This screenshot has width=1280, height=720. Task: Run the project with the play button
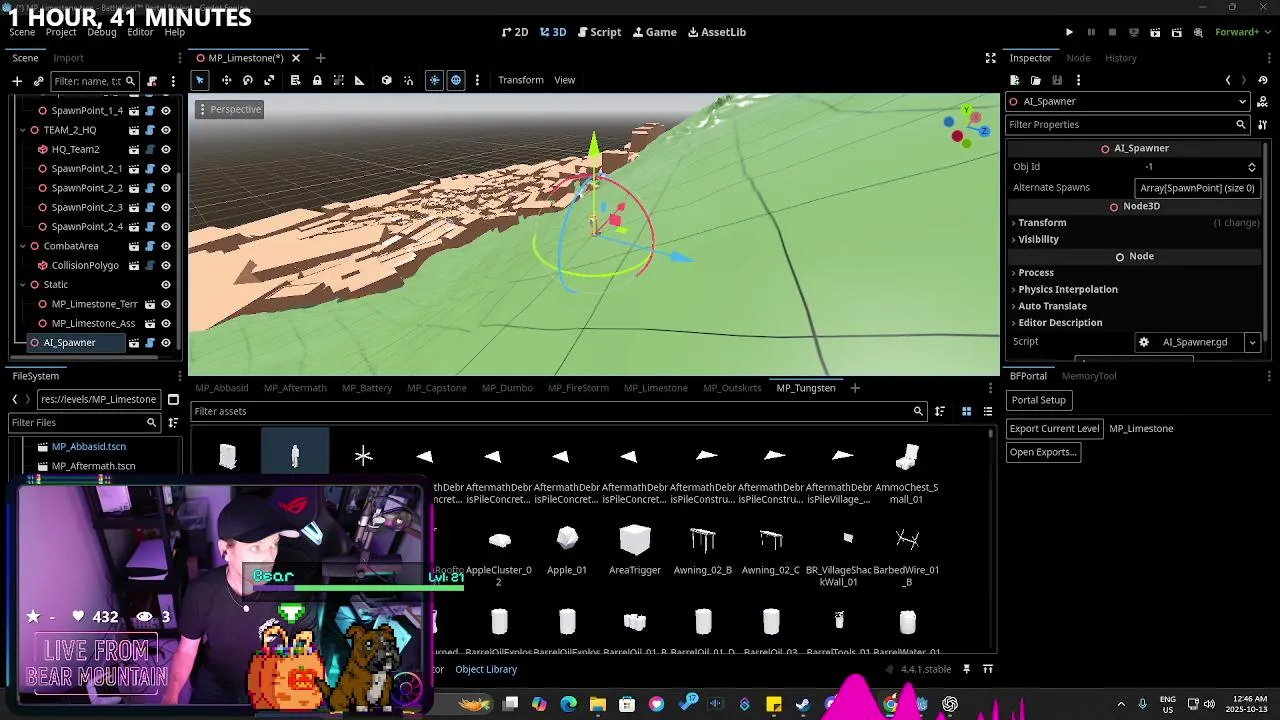(1069, 32)
